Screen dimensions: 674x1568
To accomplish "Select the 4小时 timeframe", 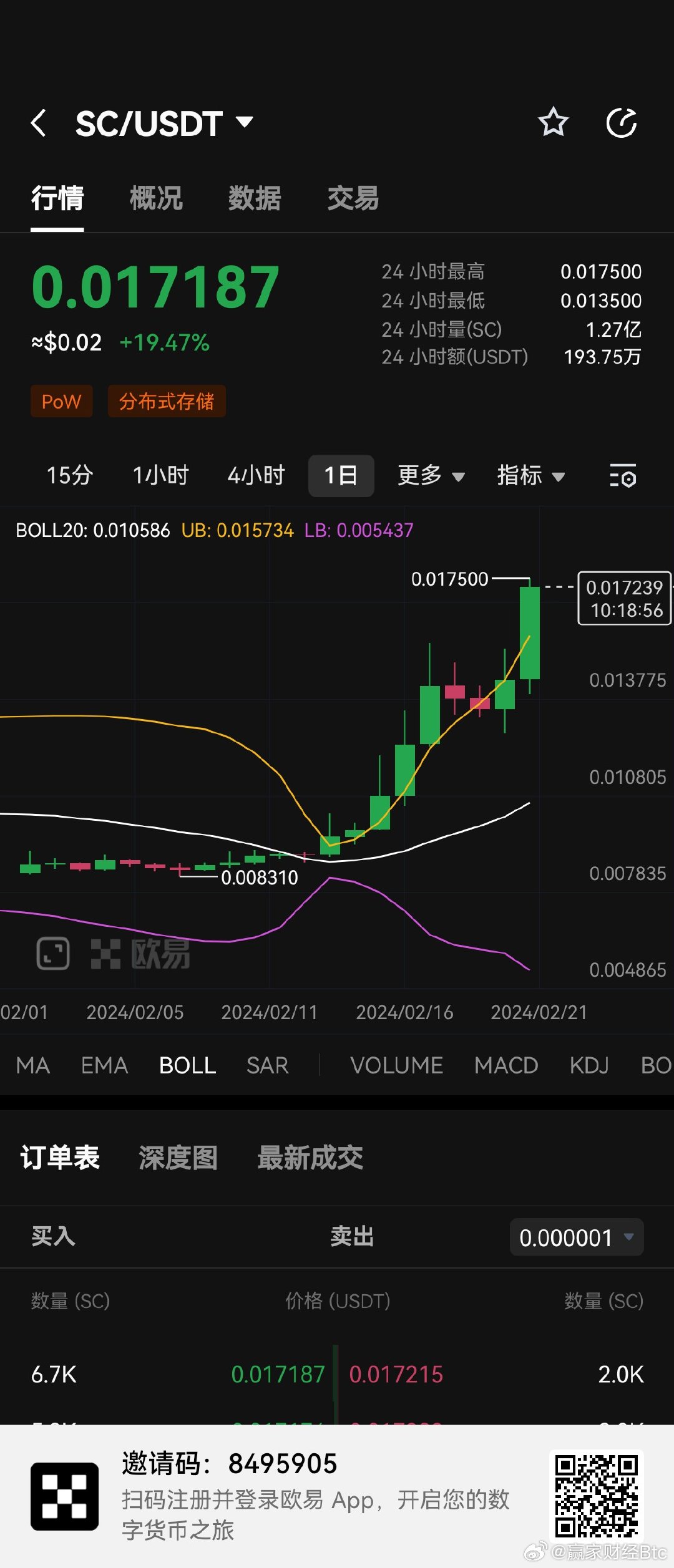I will pos(256,476).
